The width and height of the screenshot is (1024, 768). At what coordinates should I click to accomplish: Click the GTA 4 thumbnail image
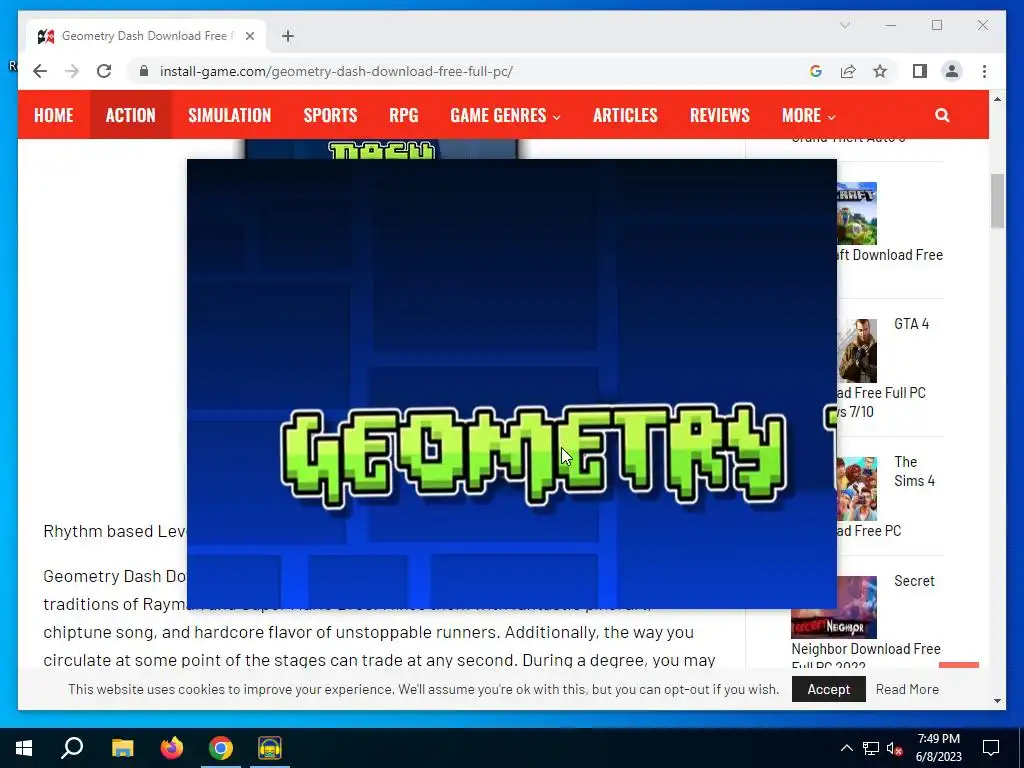[x=857, y=351]
